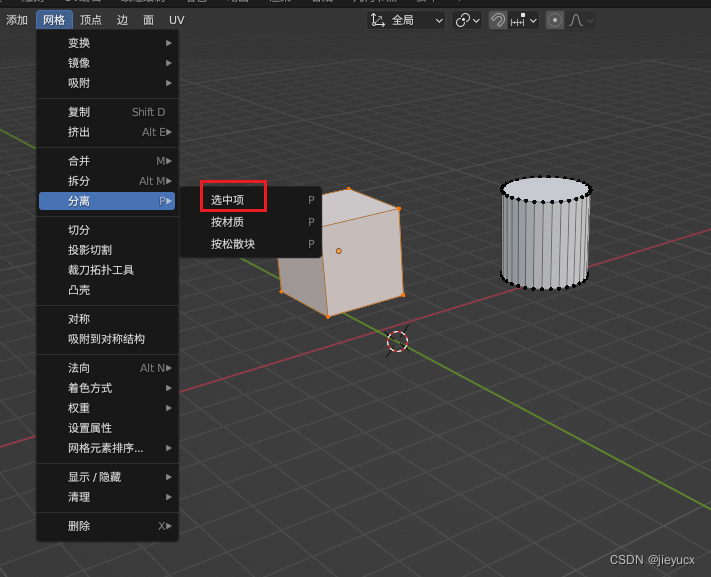Open proportional editing falloff curve dropdown
Screen dimensions: 711x577
[x=581, y=20]
